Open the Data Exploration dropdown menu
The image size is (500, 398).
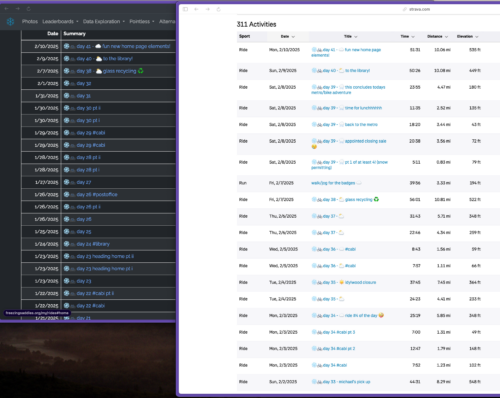tap(104, 21)
